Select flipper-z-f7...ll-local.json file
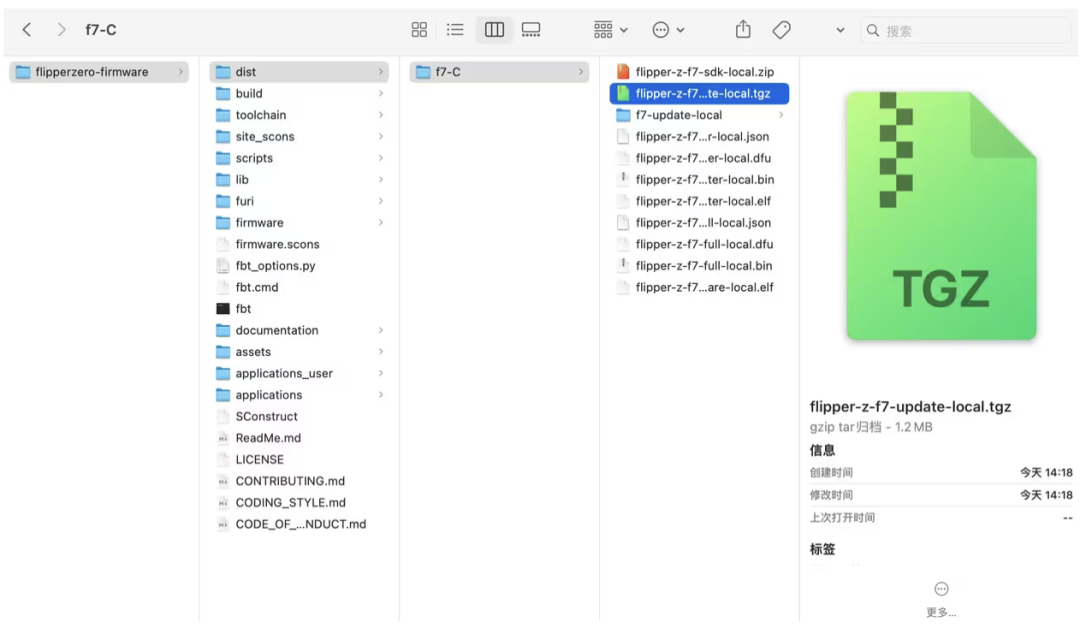This screenshot has width=1080, height=628. pyautogui.click(x=699, y=222)
